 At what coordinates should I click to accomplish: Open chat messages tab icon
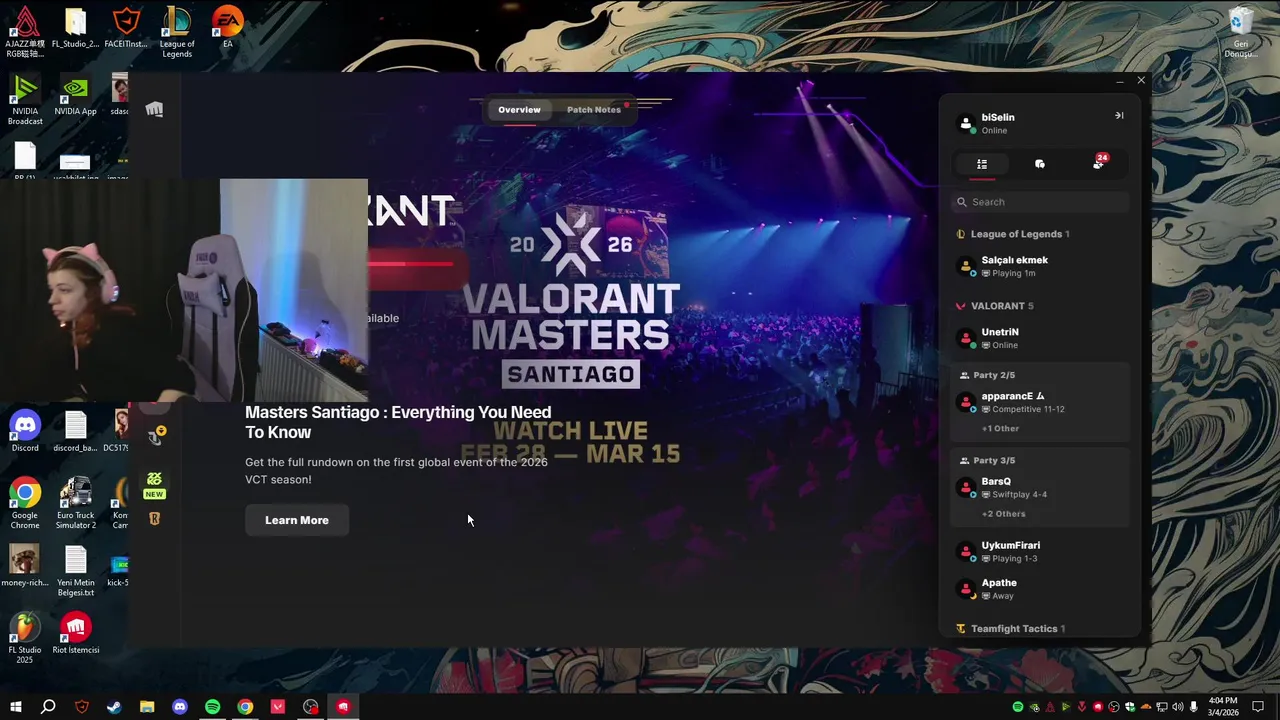1040,164
